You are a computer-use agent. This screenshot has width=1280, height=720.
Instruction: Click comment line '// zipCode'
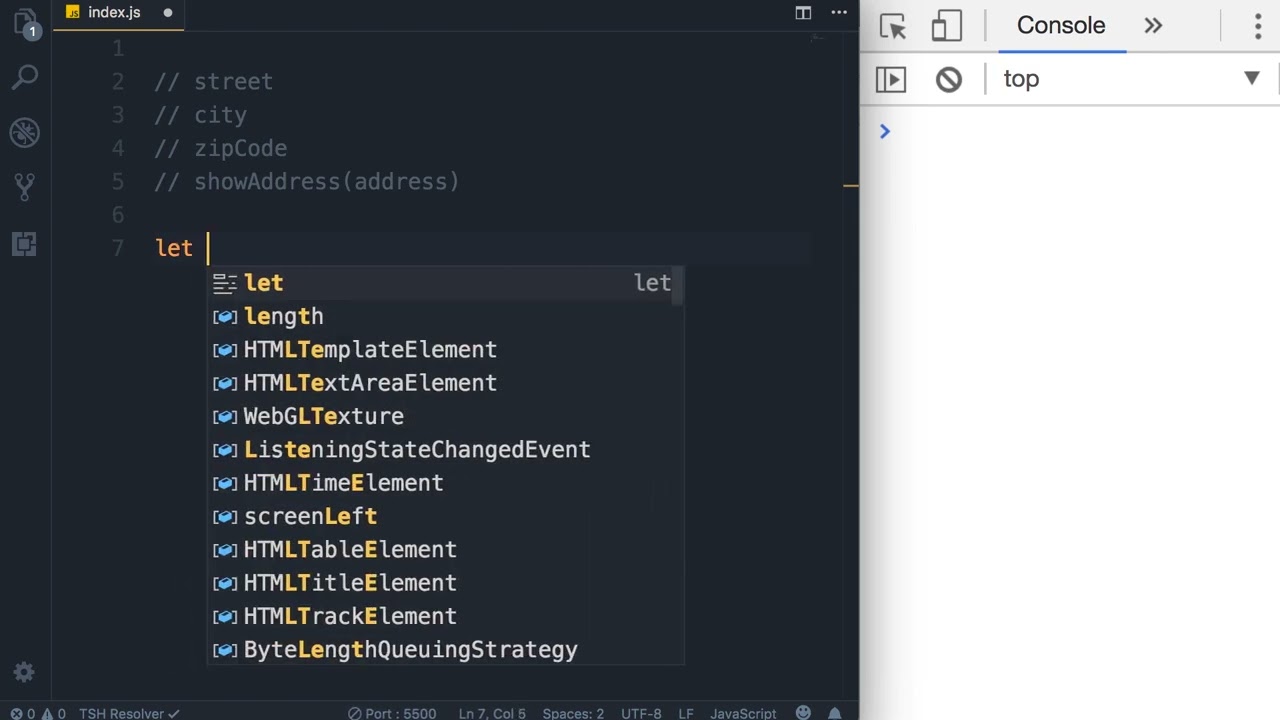point(221,148)
